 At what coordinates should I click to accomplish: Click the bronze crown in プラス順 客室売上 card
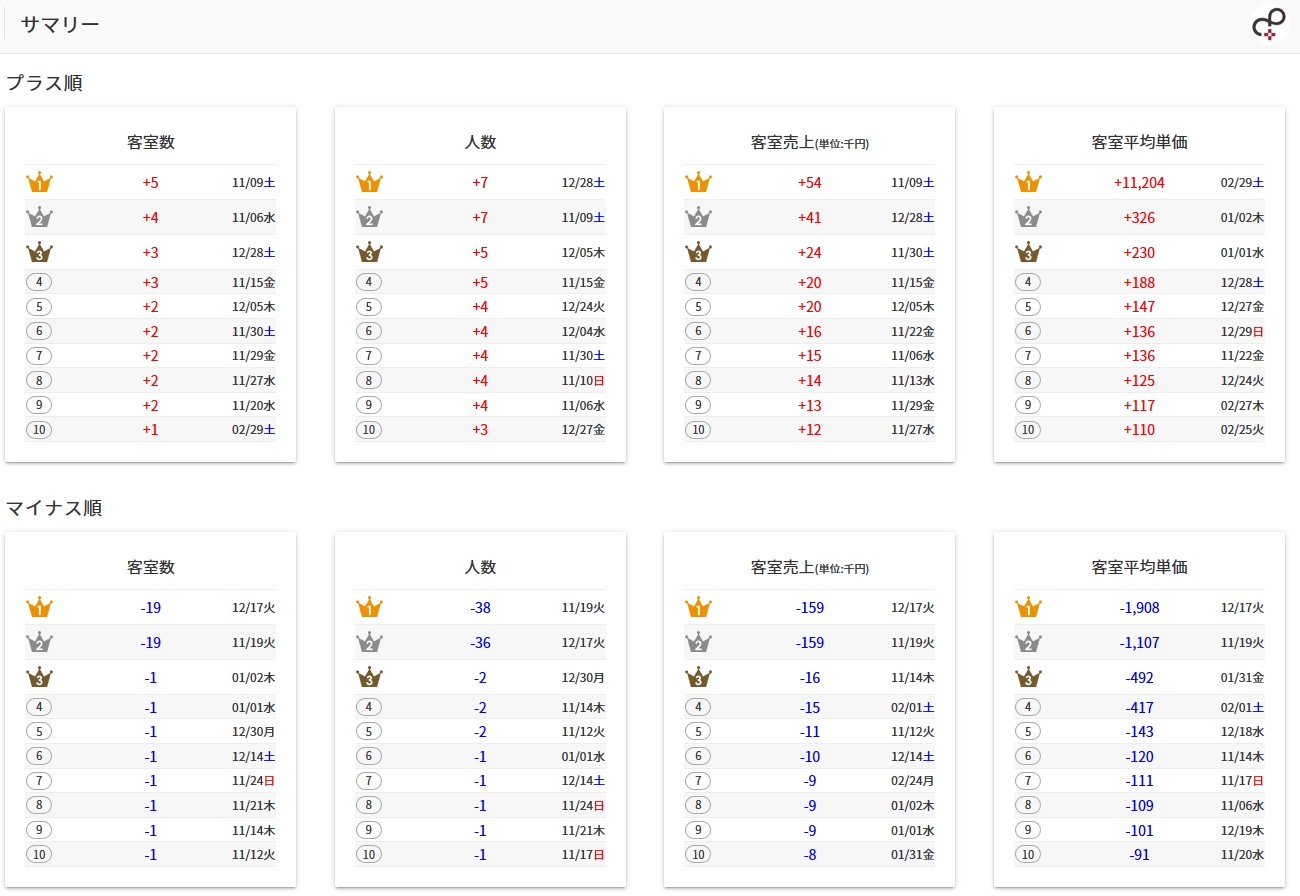point(698,253)
